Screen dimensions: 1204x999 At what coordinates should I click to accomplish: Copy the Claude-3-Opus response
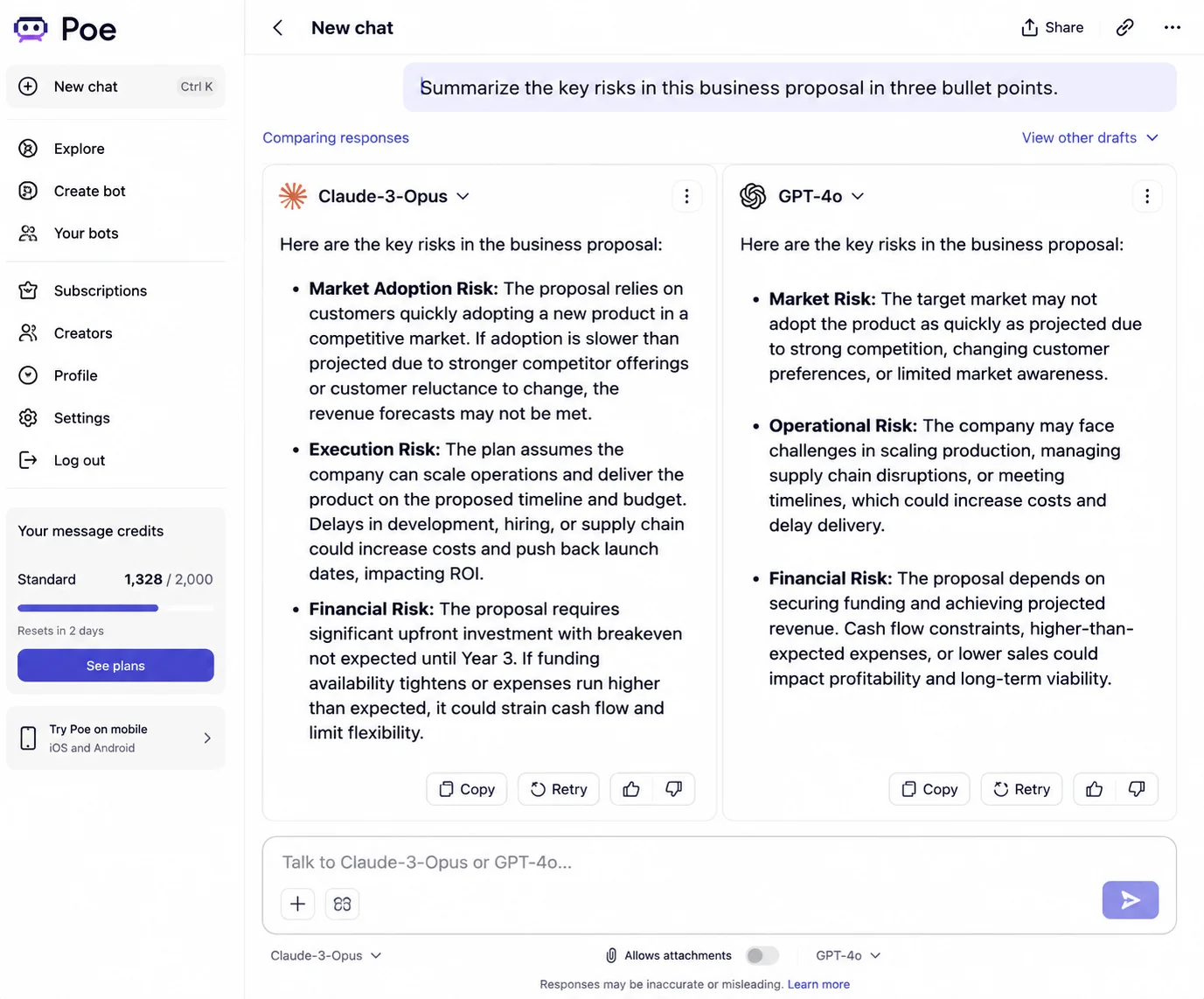coord(467,789)
